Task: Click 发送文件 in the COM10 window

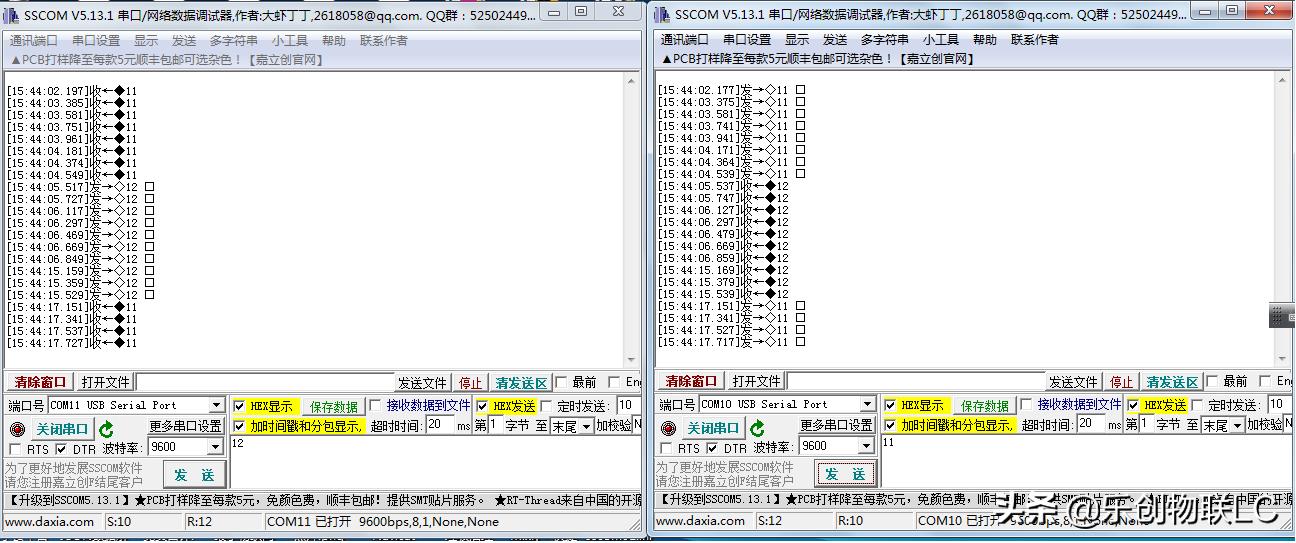Action: [x=1073, y=382]
